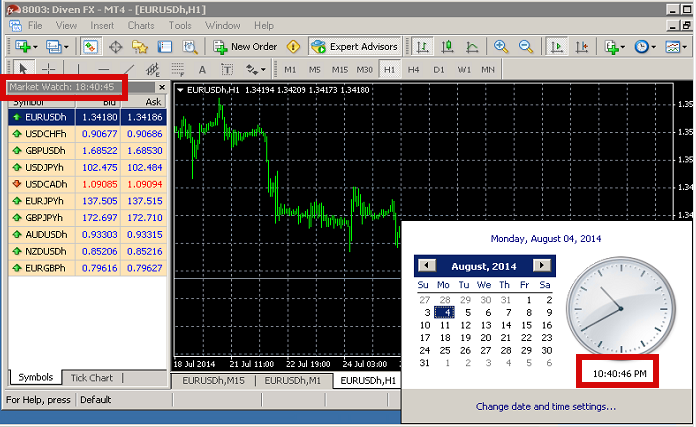Click the New Order button
The width and height of the screenshot is (696, 427).
245,47
